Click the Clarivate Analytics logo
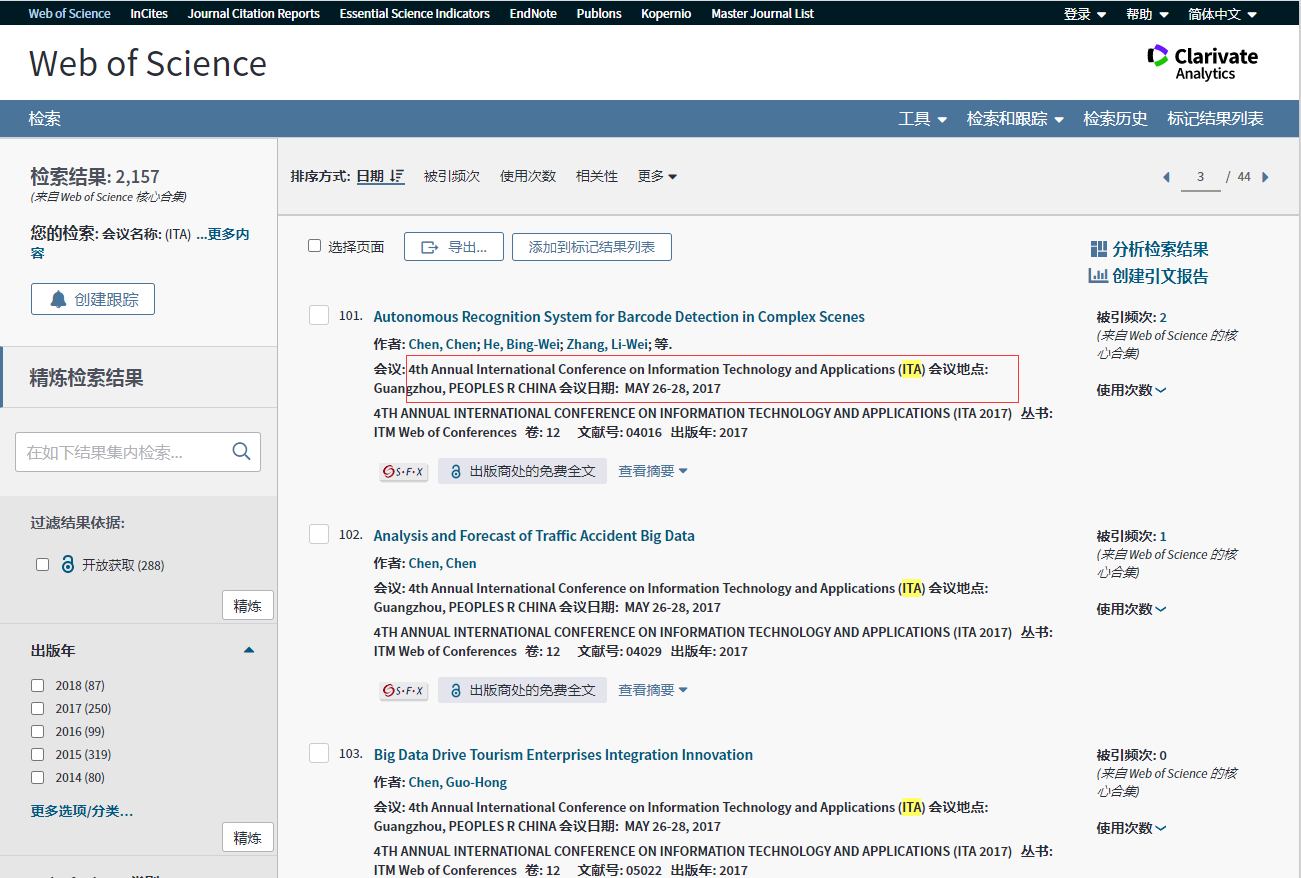 (x=1202, y=62)
